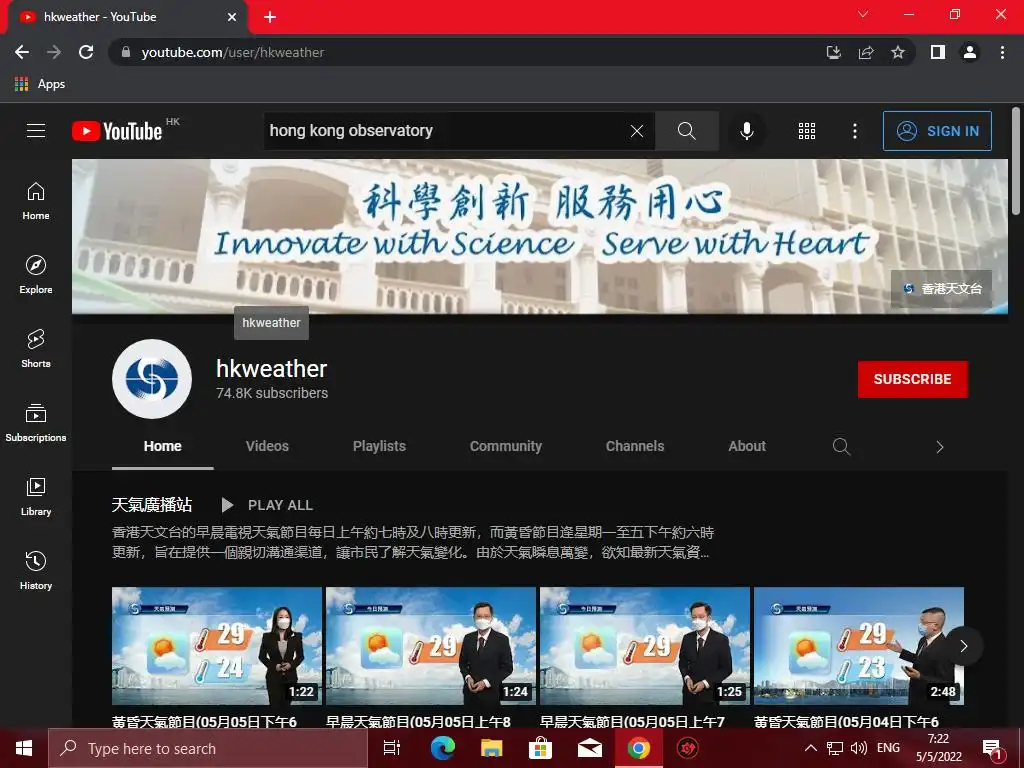The width and height of the screenshot is (1024, 768).
Task: Open the 天氣廣播站 playlist title
Action: (x=152, y=505)
